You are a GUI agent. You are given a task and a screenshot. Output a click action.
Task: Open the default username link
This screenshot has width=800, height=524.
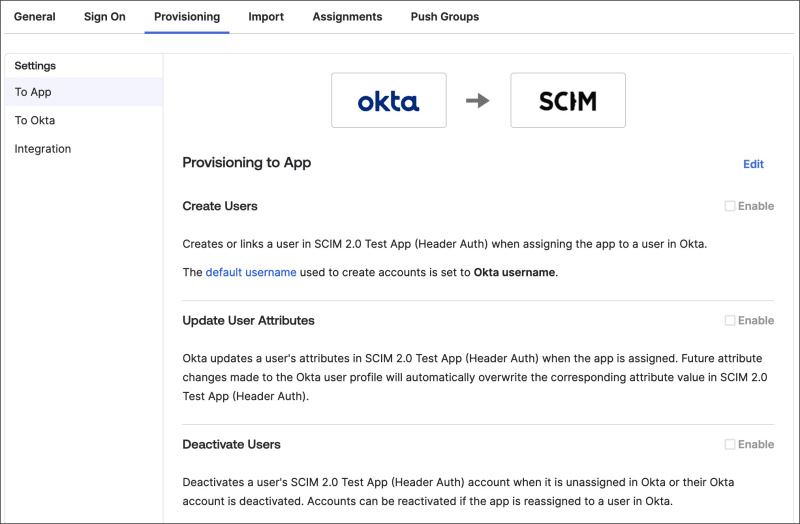coord(251,272)
